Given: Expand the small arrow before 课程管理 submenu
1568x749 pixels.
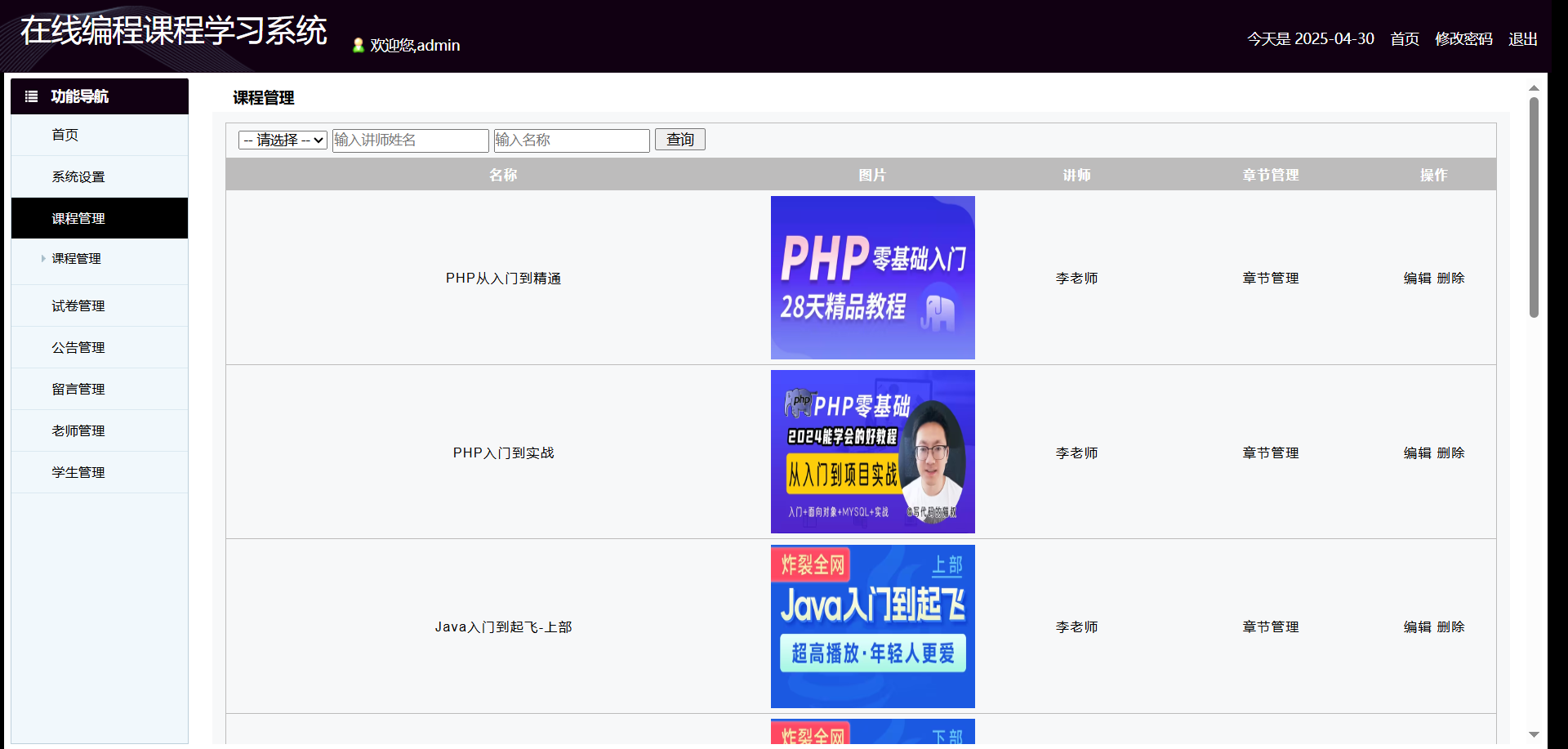Looking at the screenshot, I should [43, 258].
